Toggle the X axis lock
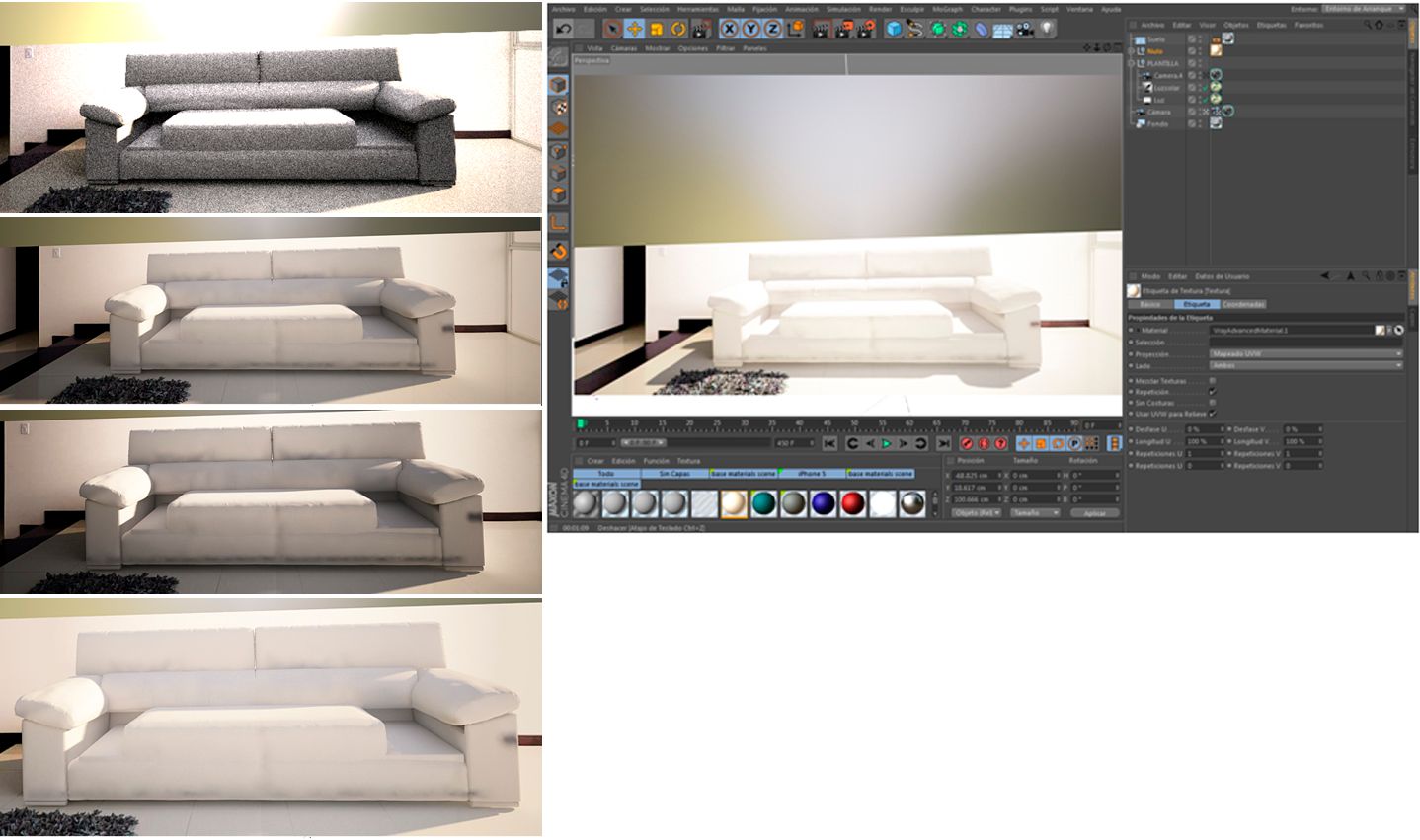This screenshot has width=1420, height=840. (x=730, y=29)
